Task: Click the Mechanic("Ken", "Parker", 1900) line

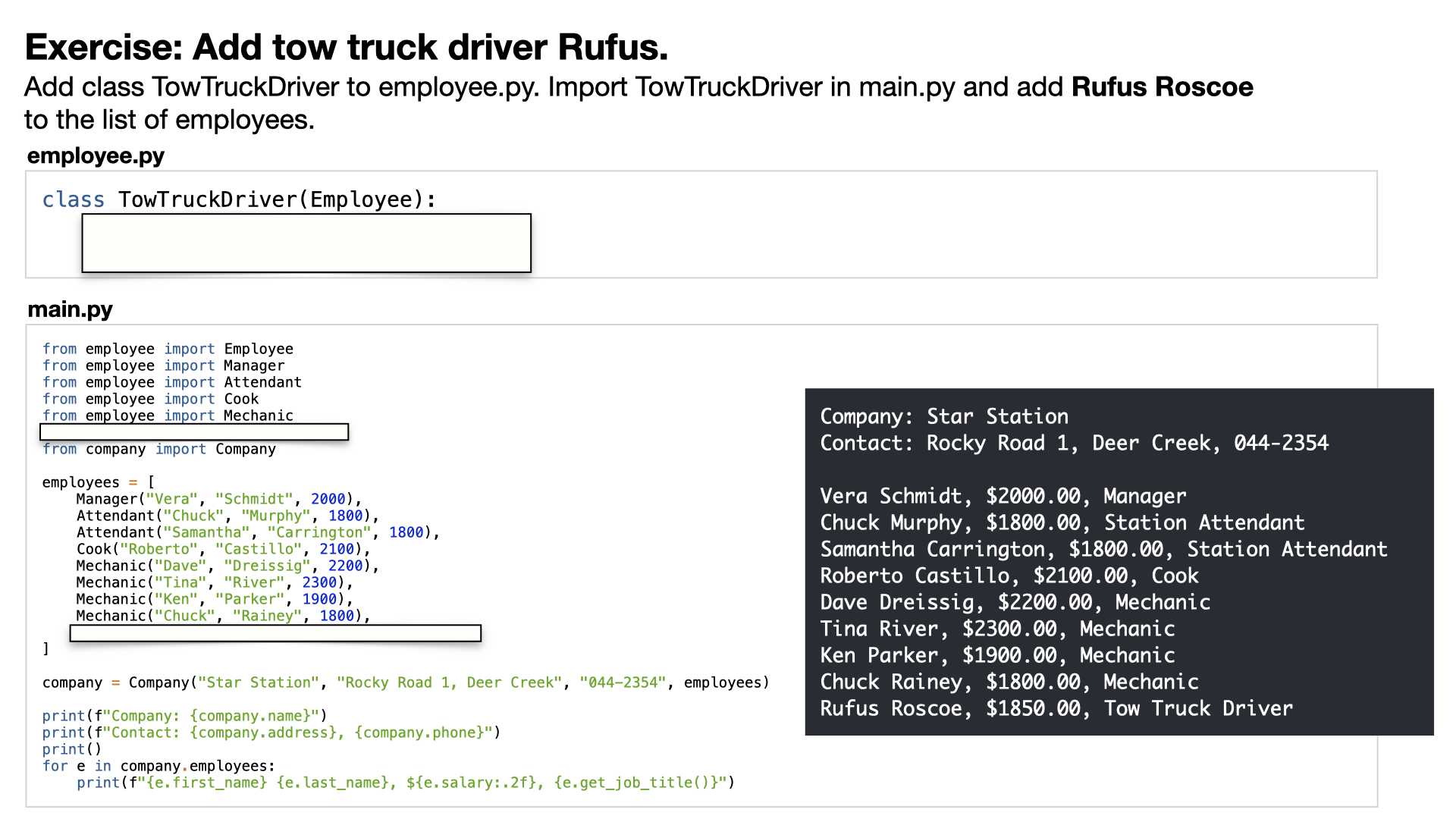Action: point(215,599)
